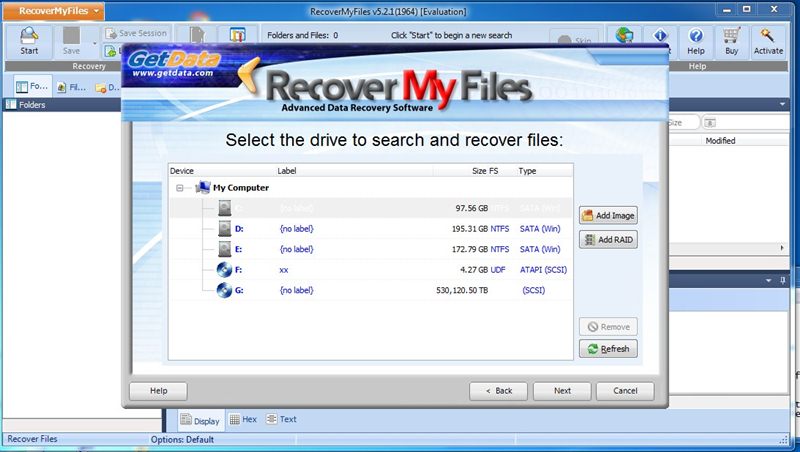
Task: Switch to the Deleted view tab
Action: pyautogui.click(x=107, y=87)
